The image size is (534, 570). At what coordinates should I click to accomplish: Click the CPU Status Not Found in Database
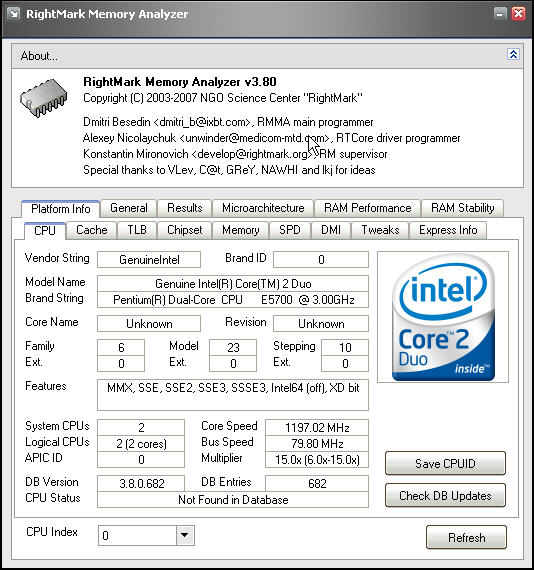[x=233, y=500]
